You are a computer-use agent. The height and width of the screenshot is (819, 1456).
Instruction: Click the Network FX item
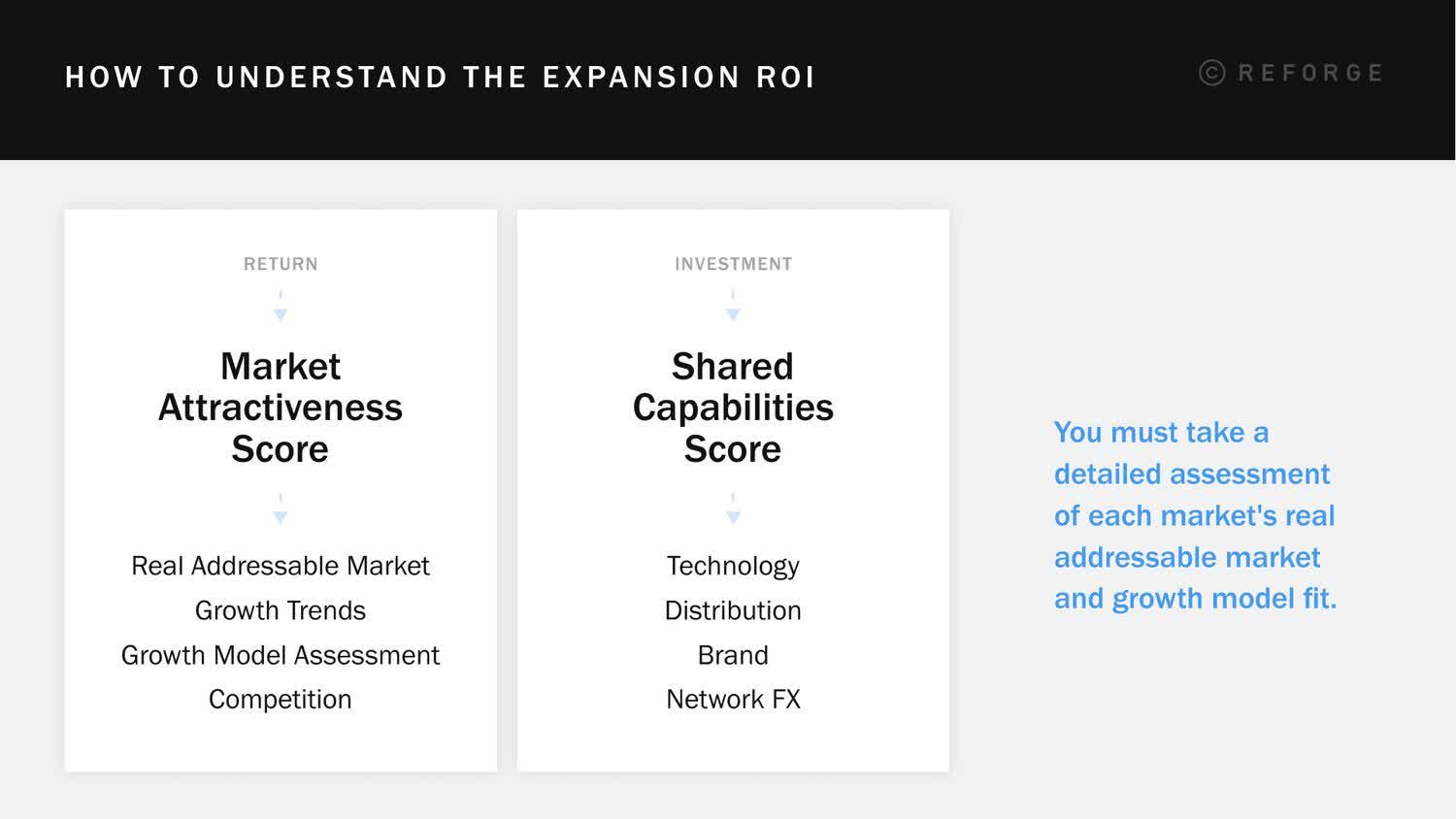733,700
